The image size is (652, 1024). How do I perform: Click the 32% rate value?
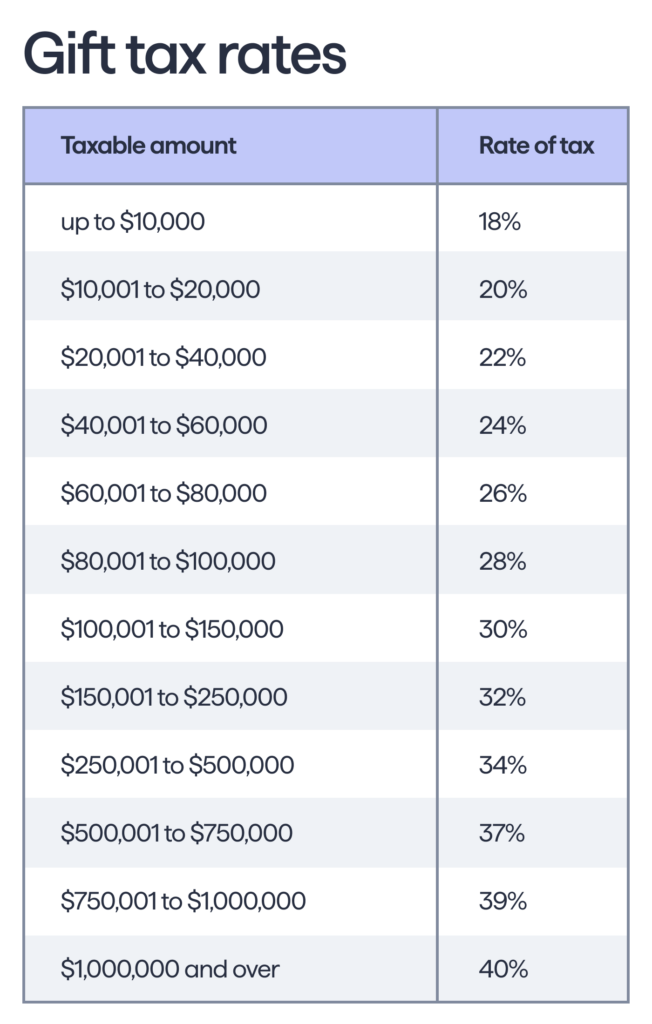[502, 697]
